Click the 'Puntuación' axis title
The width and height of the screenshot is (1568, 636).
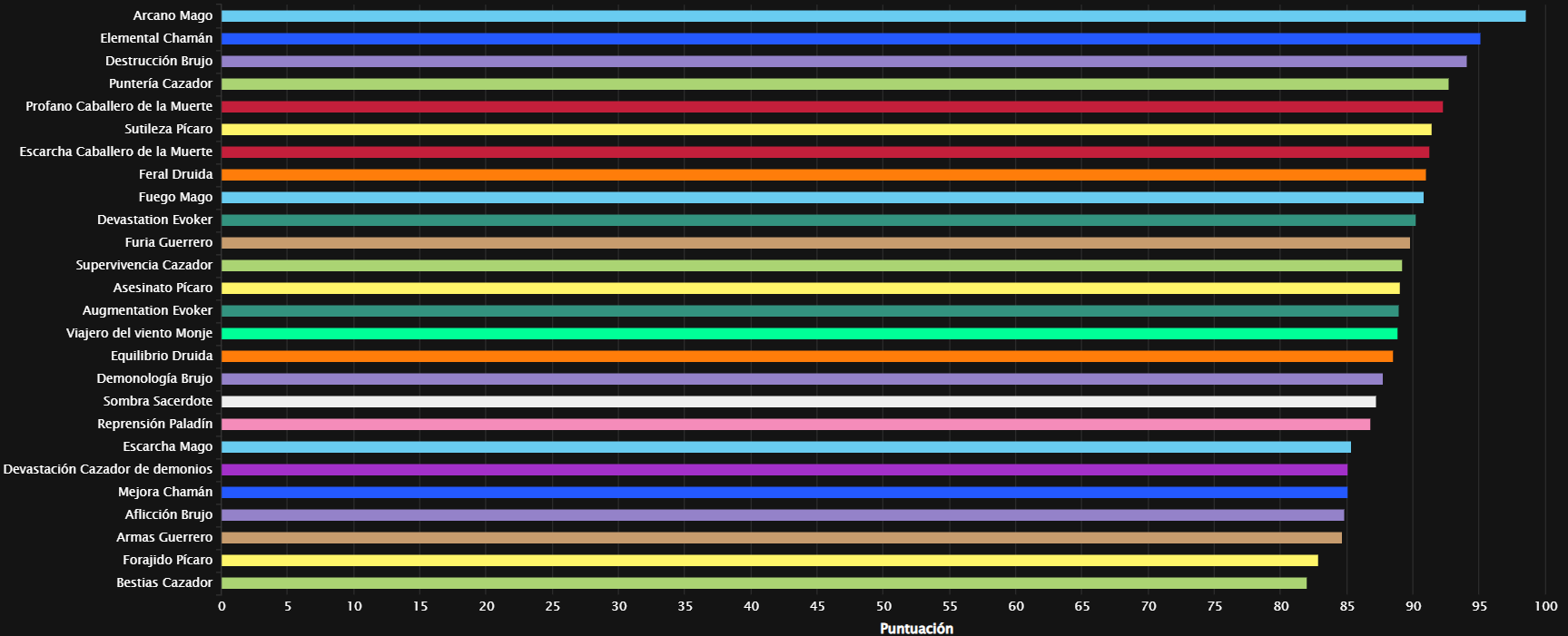point(916,629)
